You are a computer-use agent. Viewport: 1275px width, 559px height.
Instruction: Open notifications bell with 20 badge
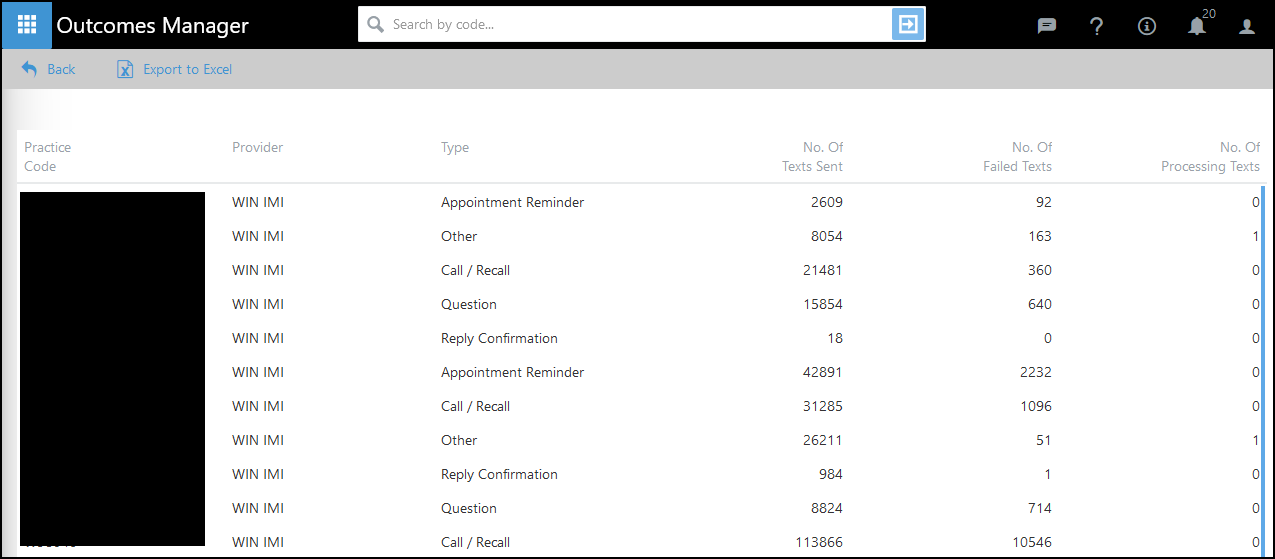click(x=1197, y=27)
